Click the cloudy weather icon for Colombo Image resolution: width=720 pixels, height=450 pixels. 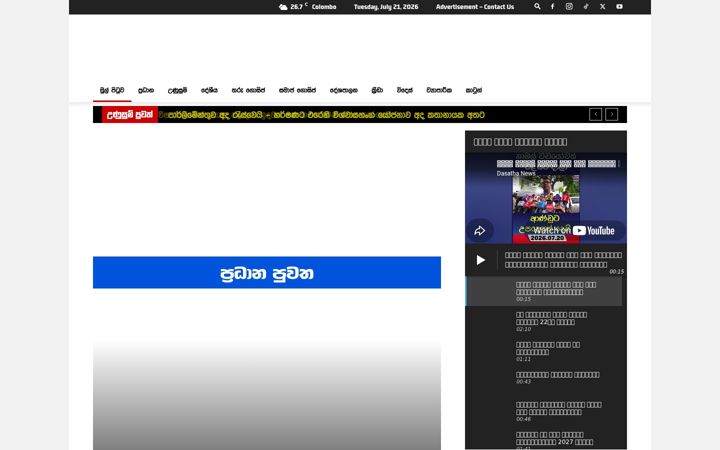[x=283, y=7]
